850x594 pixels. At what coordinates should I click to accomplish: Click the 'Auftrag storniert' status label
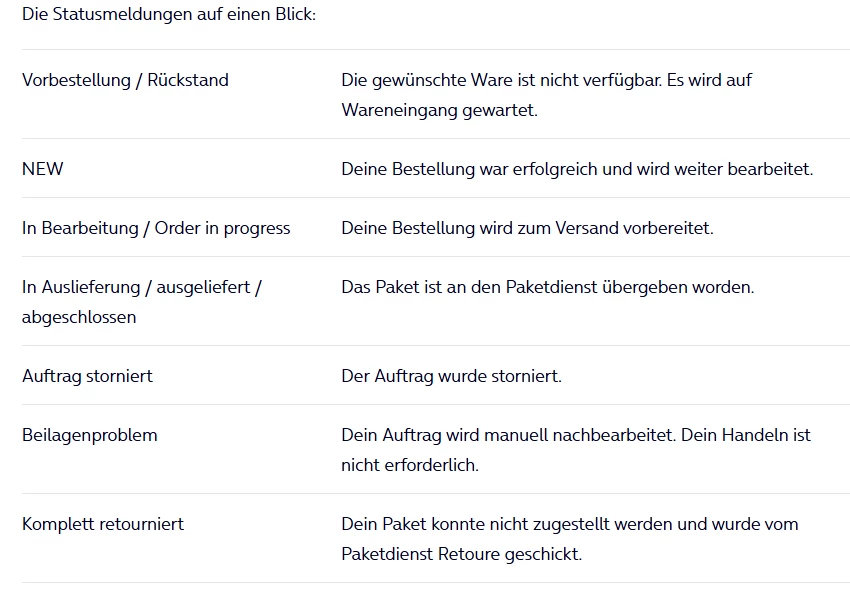click(x=87, y=376)
